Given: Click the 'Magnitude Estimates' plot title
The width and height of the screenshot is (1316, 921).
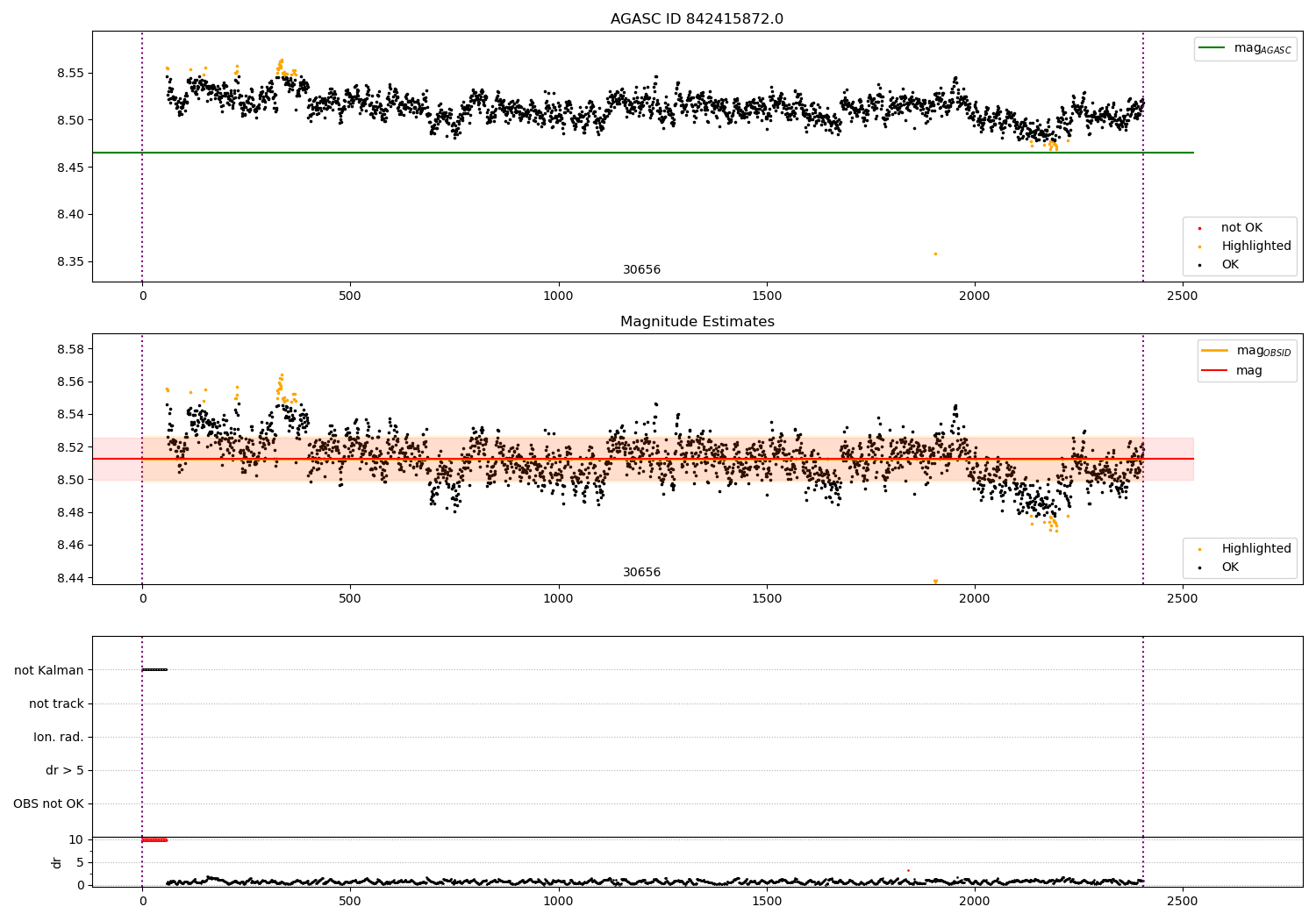Looking at the screenshot, I should 697,322.
